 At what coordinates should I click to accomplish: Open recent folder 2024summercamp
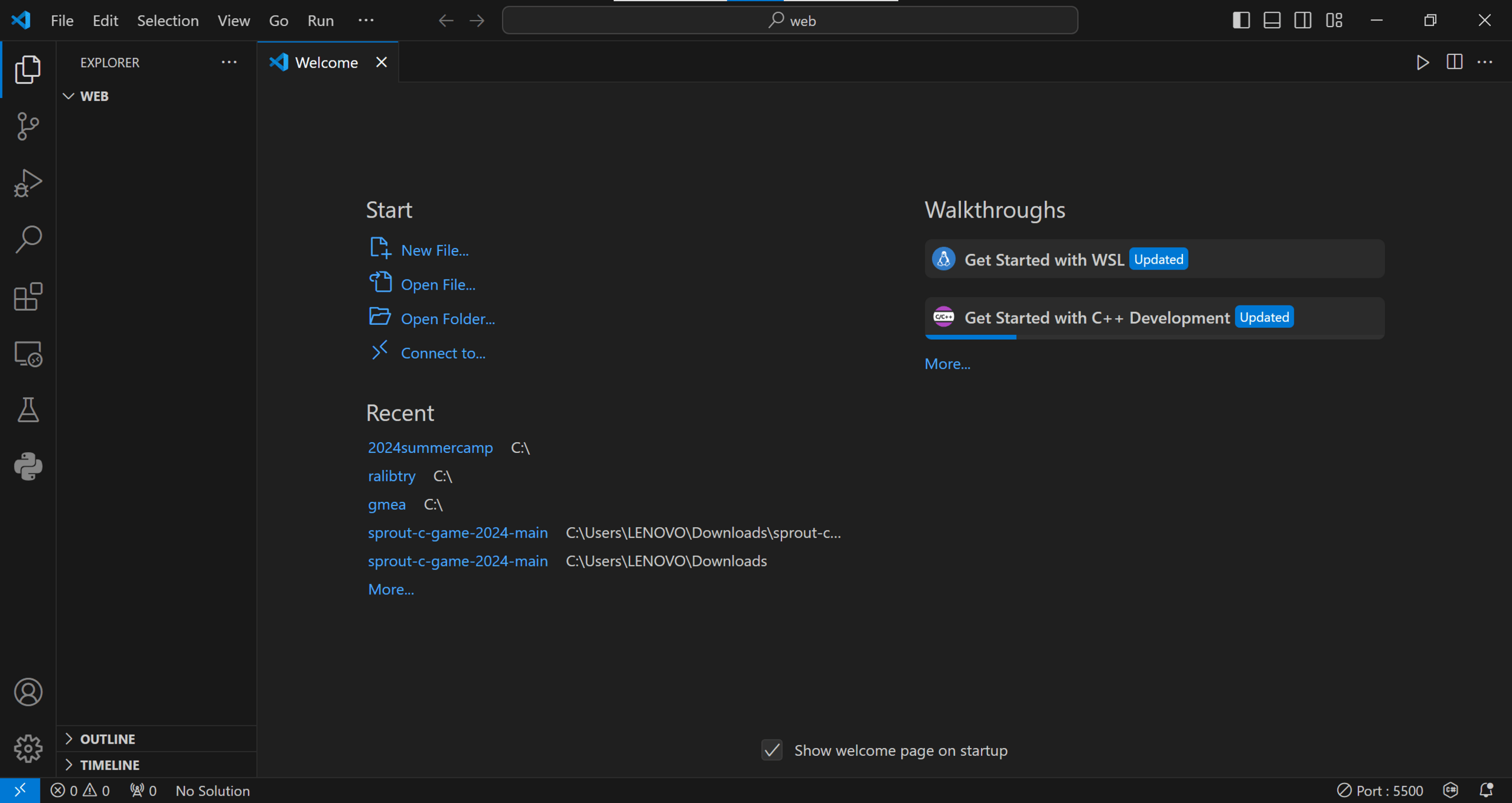pyautogui.click(x=430, y=447)
